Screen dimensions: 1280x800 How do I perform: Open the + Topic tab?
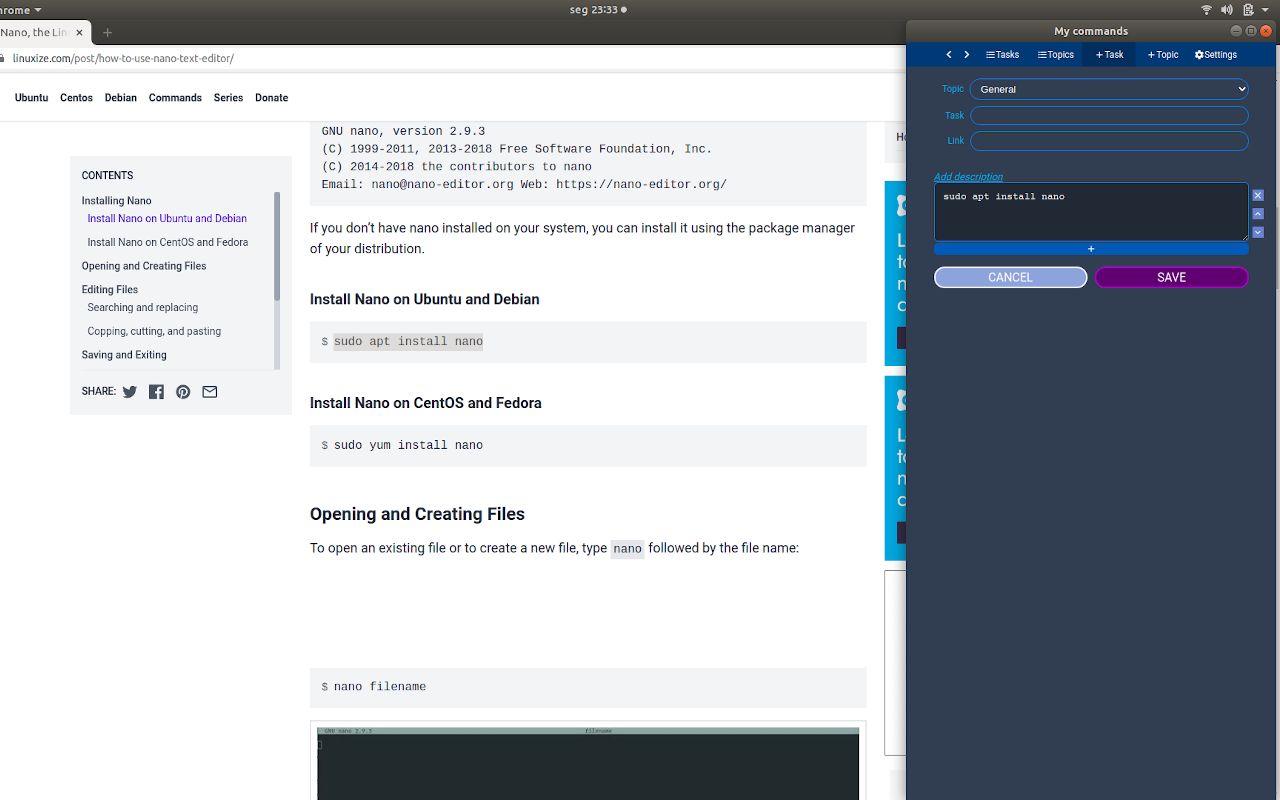click(1163, 55)
